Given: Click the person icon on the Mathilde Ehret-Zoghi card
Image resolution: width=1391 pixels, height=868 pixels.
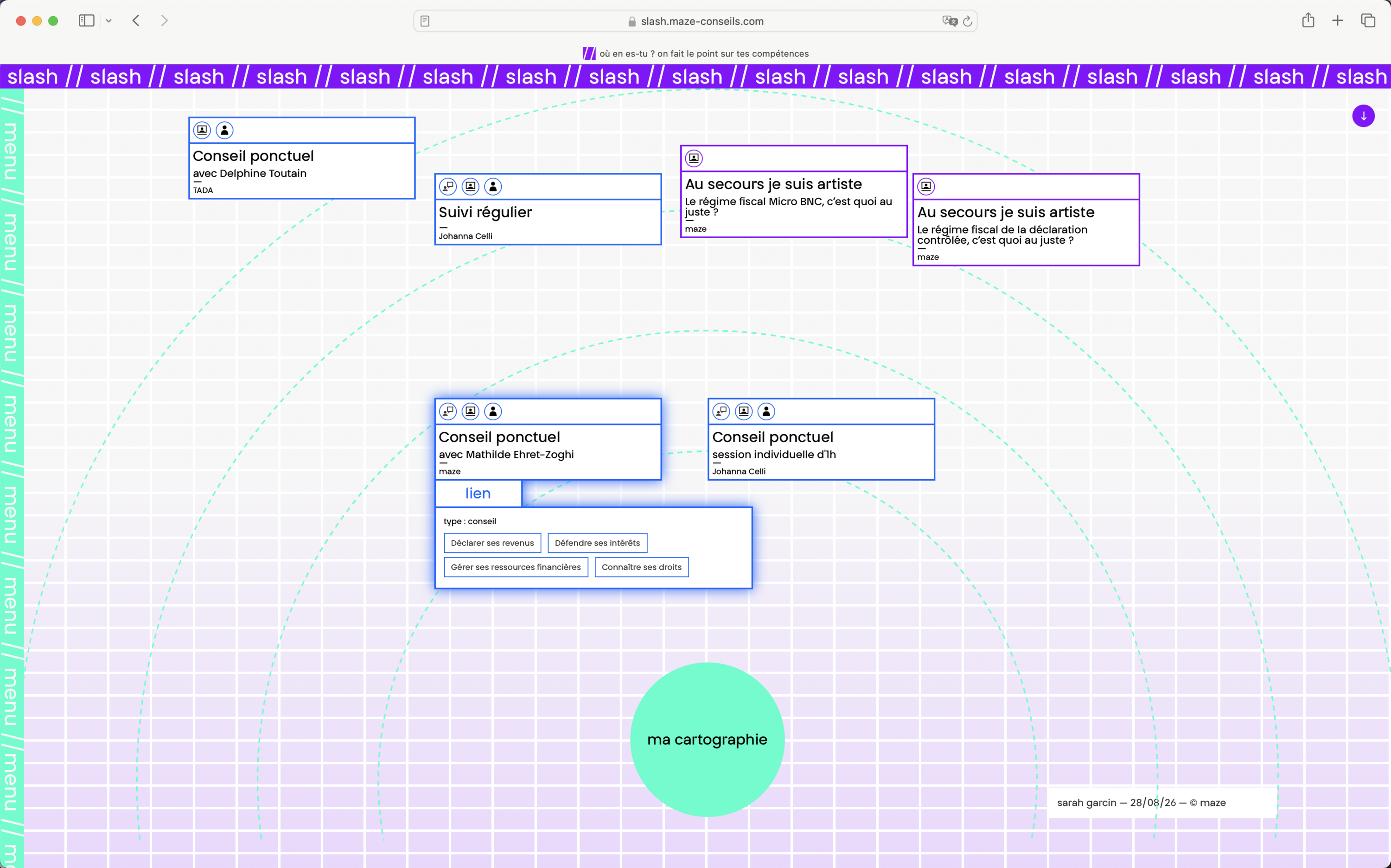Looking at the screenshot, I should (493, 411).
